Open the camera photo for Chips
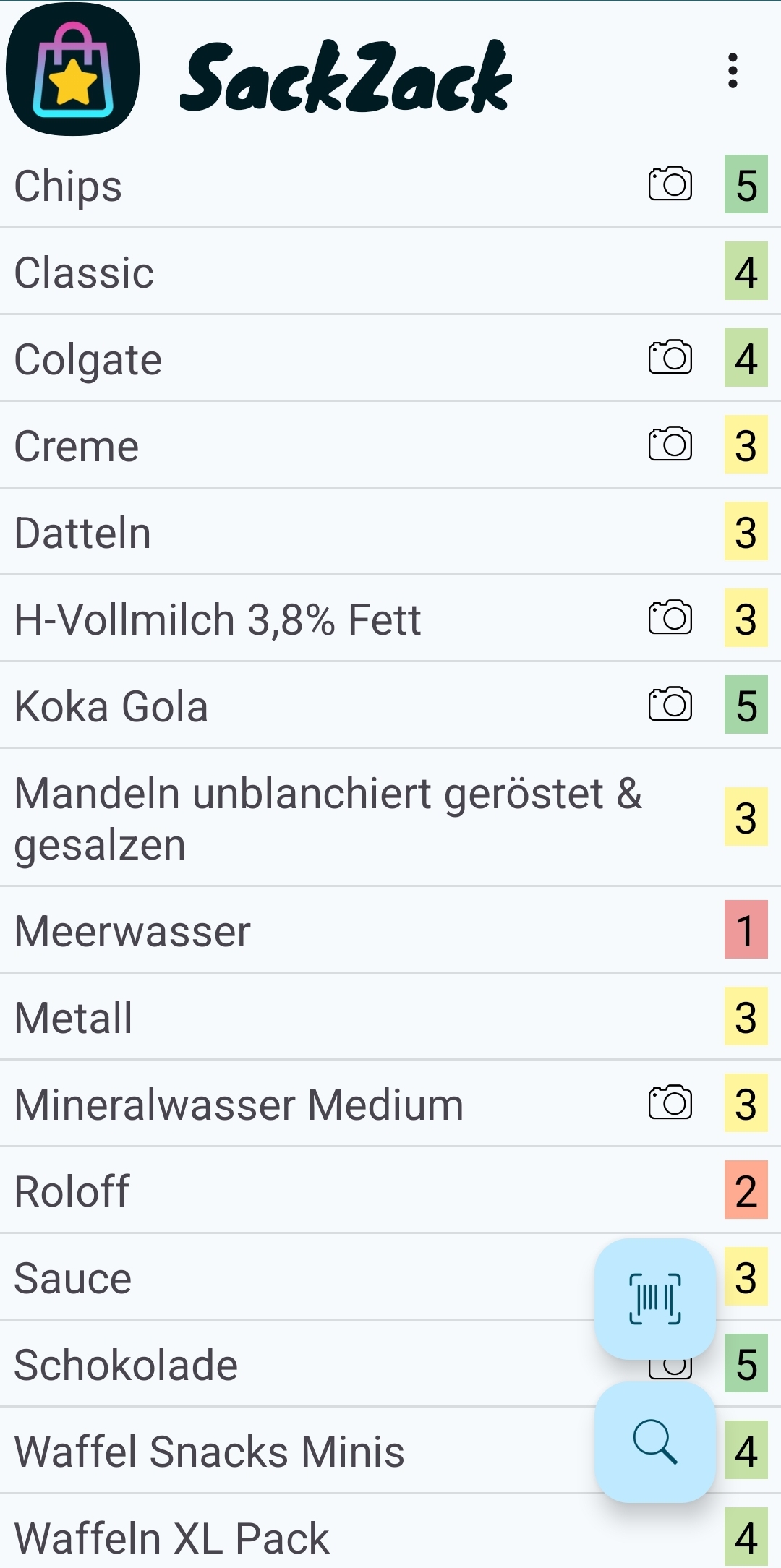Viewport: 781px width, 1568px height. point(670,184)
